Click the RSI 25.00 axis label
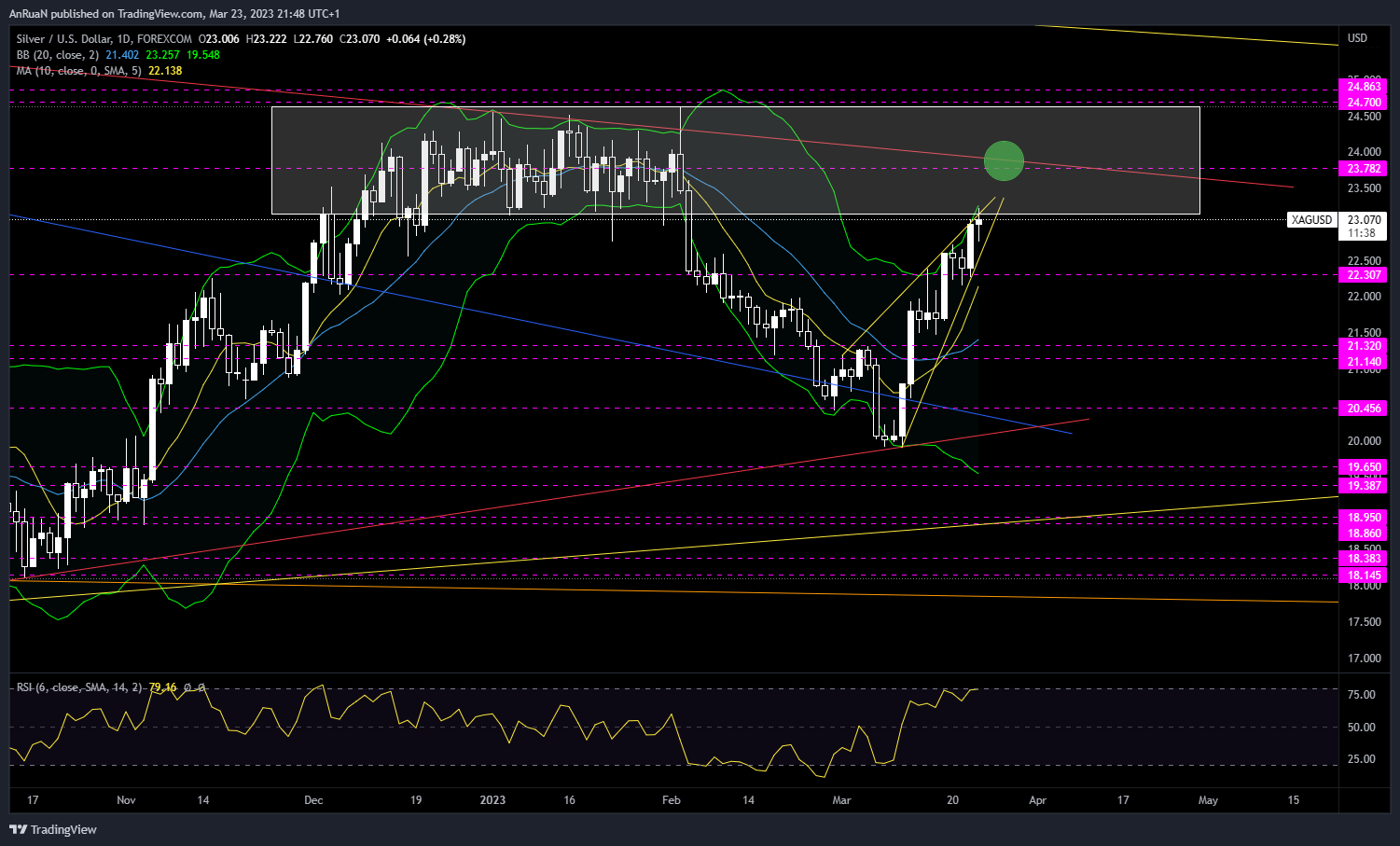Image resolution: width=1400 pixels, height=846 pixels. tap(1362, 759)
